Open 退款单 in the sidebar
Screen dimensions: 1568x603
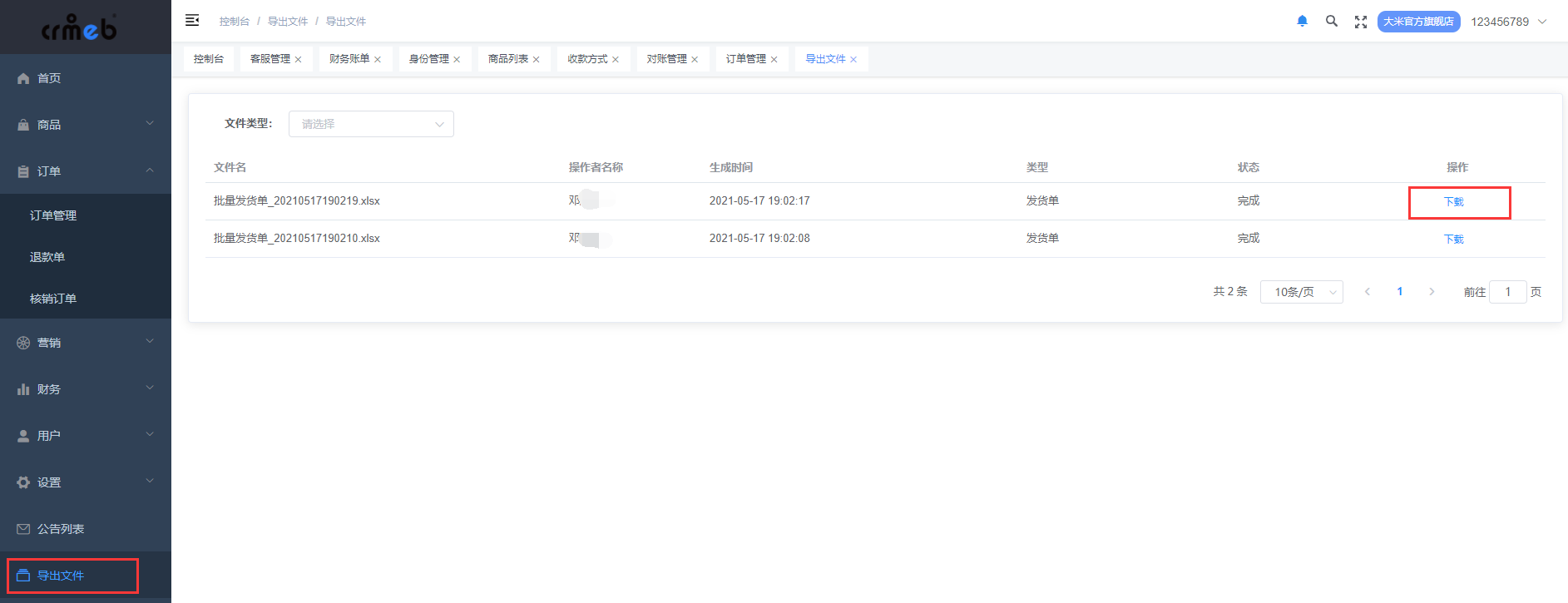point(47,257)
